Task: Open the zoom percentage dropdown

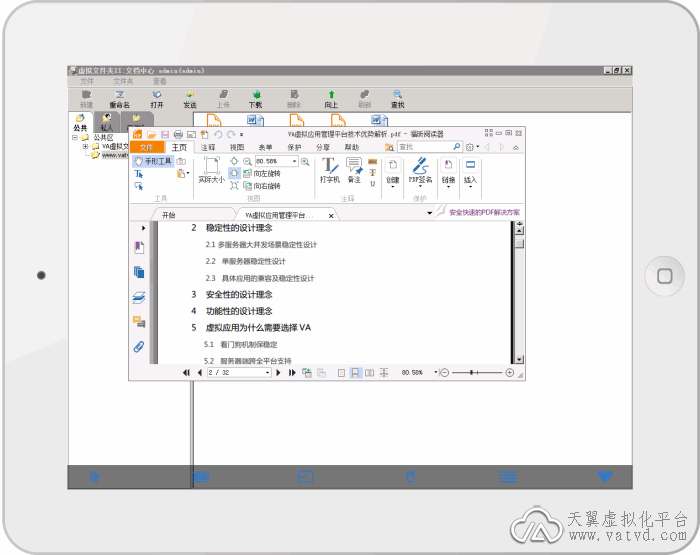Action: pyautogui.click(x=295, y=161)
